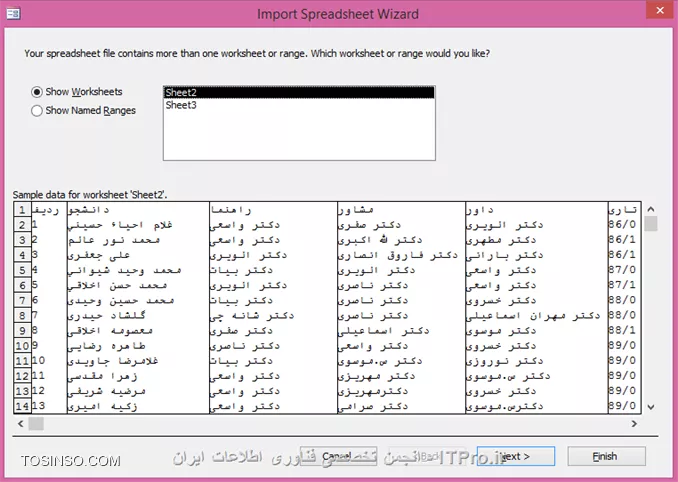Click the Next button
The height and width of the screenshot is (482, 678).
pyautogui.click(x=516, y=456)
